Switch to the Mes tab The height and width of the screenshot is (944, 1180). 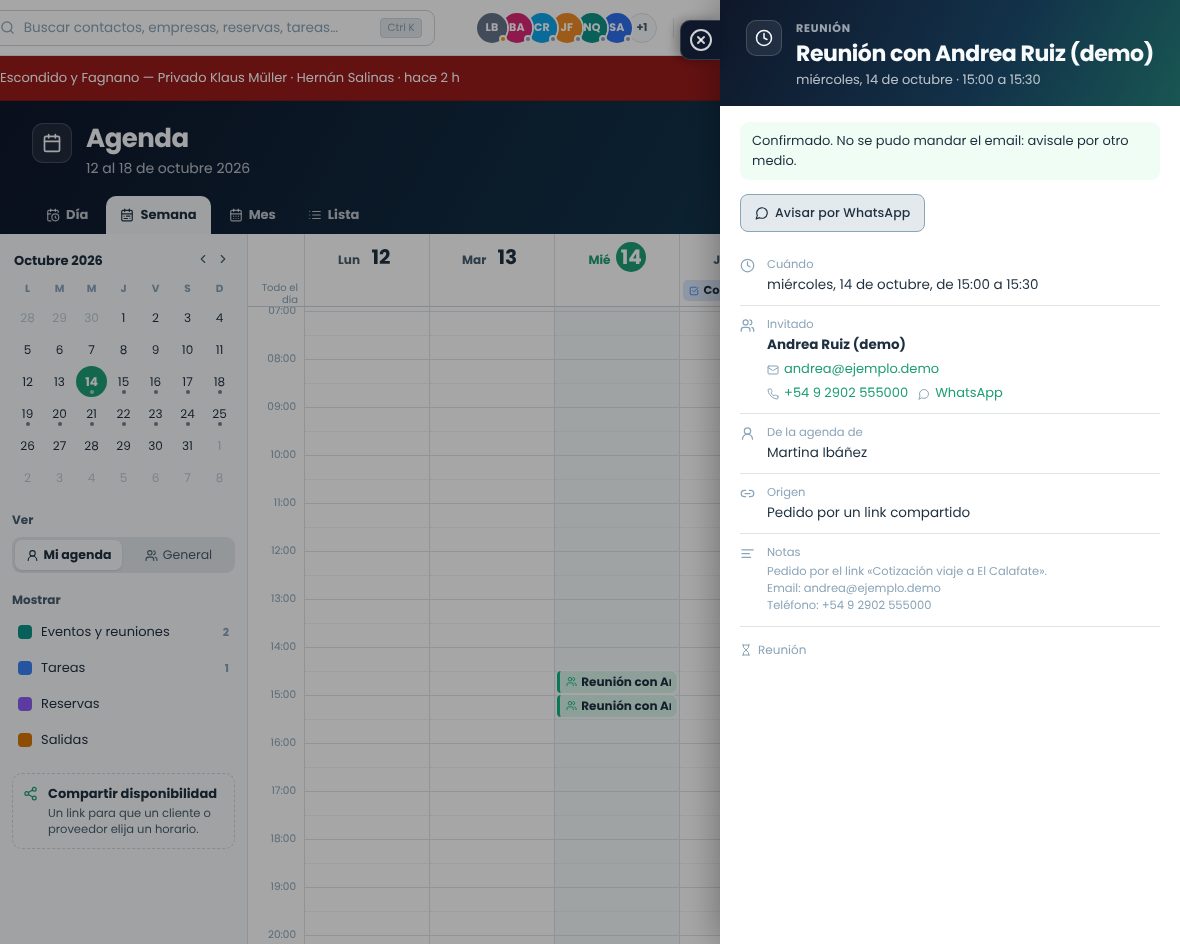click(x=253, y=215)
